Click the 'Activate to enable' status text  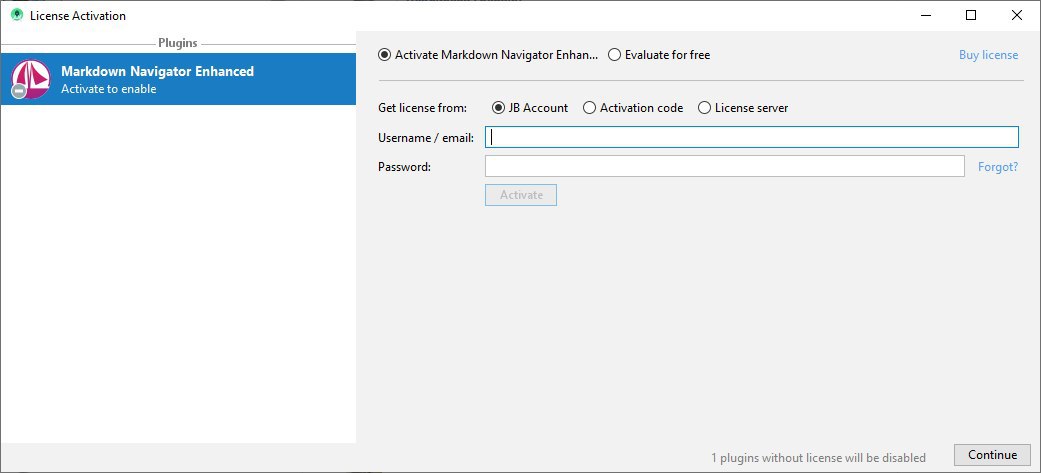tap(109, 89)
